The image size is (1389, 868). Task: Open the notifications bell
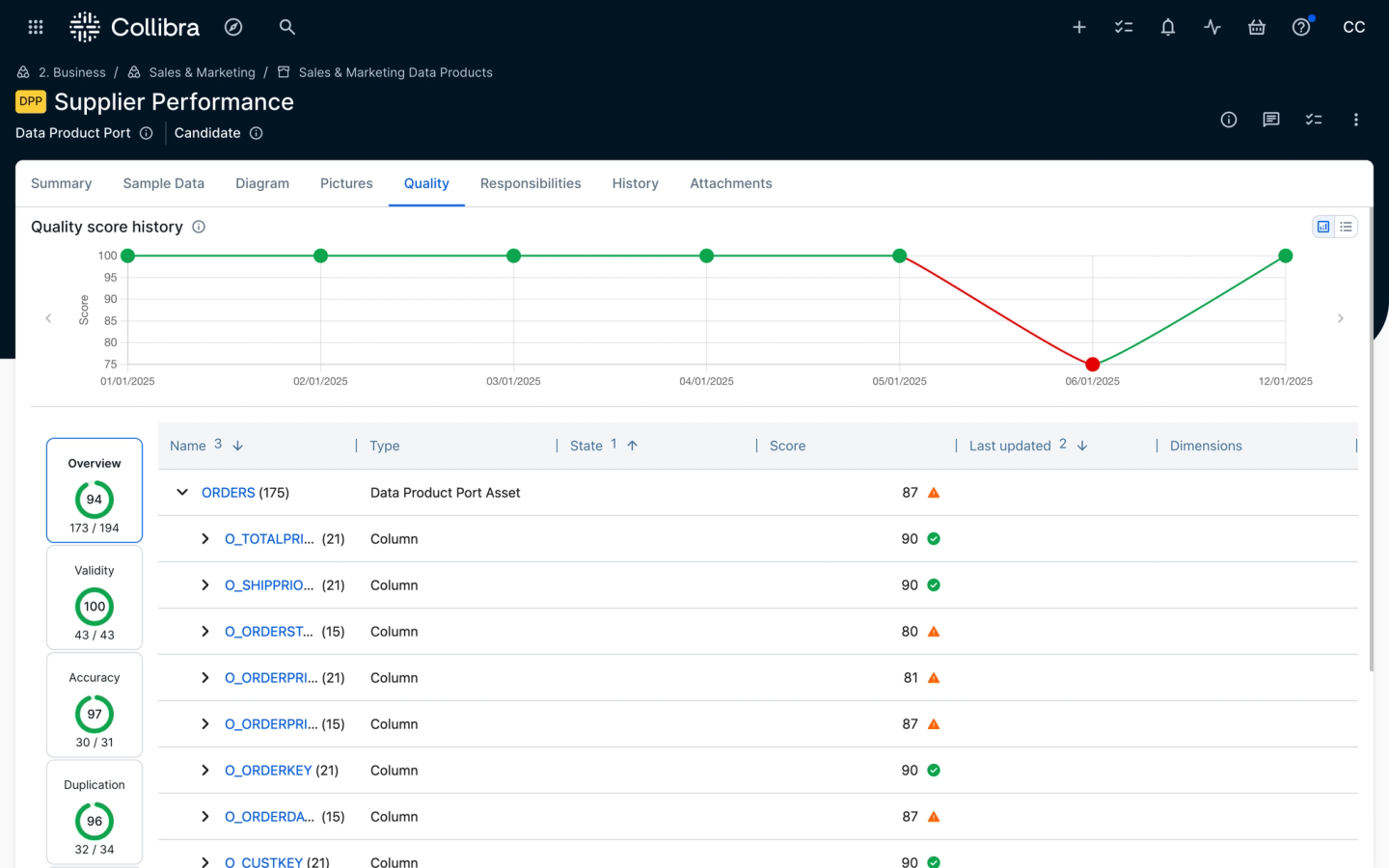1168,27
